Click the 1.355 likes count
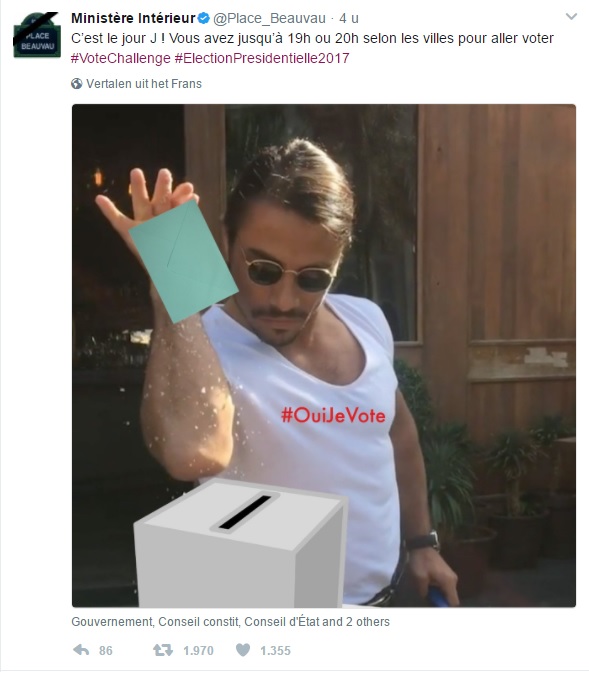589x673 pixels. [x=276, y=651]
